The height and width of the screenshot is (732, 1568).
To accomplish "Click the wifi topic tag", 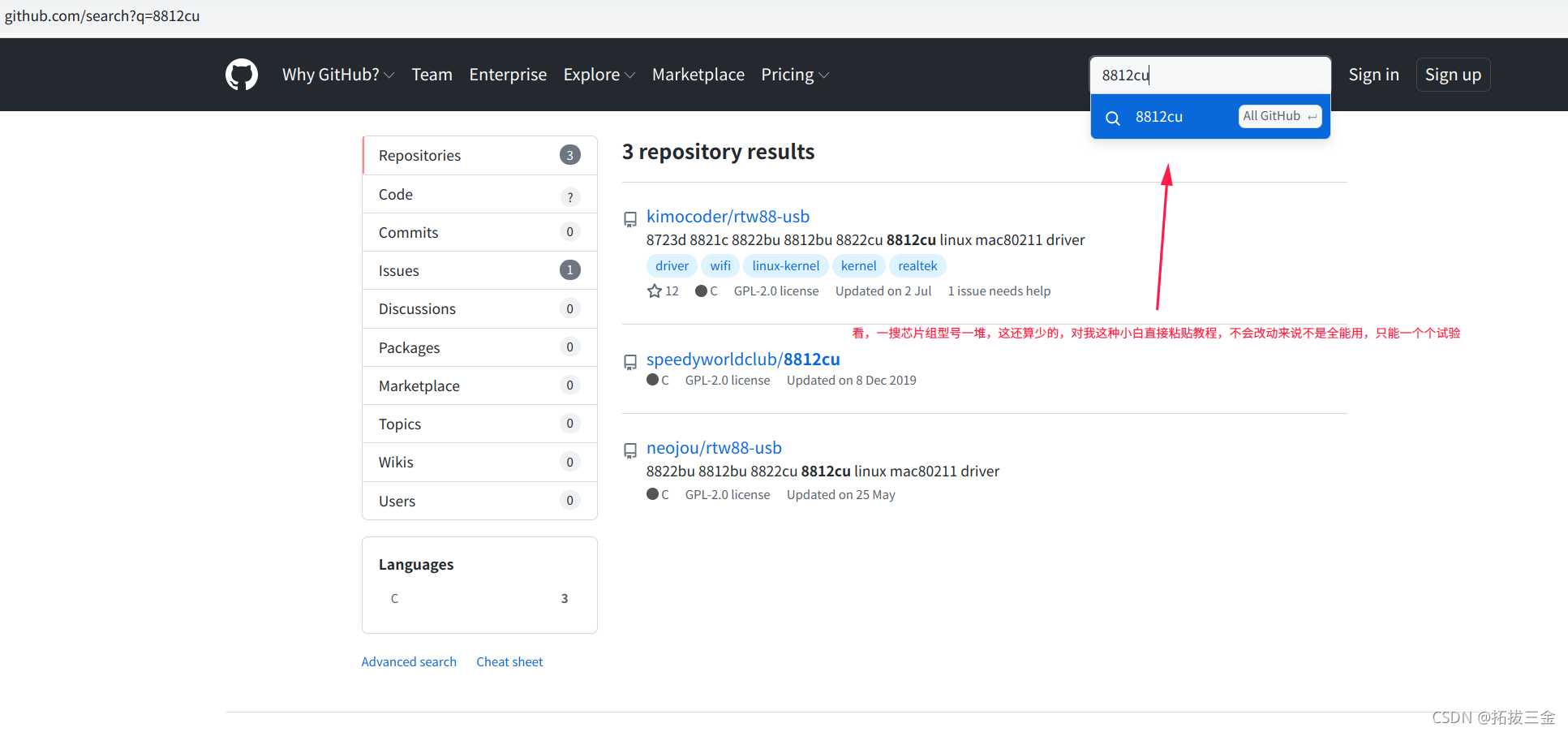I will coord(720,265).
